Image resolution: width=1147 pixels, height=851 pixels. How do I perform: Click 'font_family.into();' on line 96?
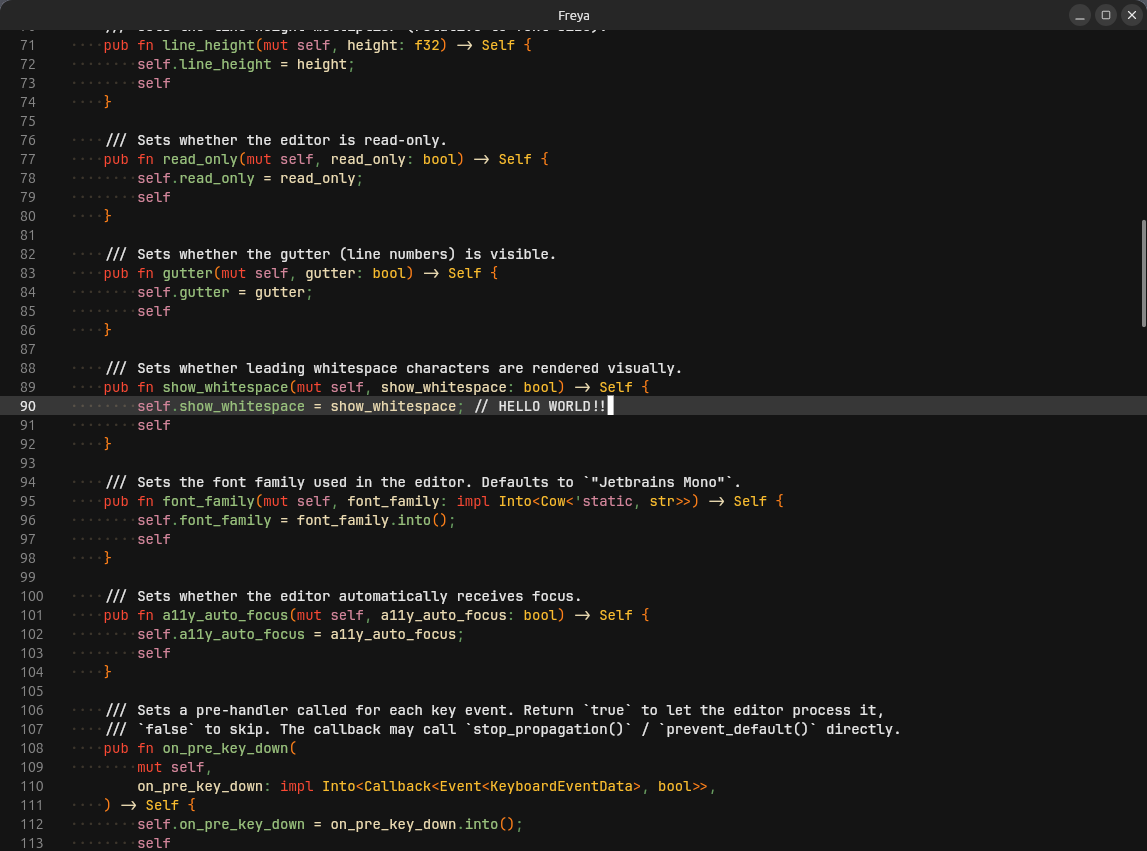click(x=376, y=521)
